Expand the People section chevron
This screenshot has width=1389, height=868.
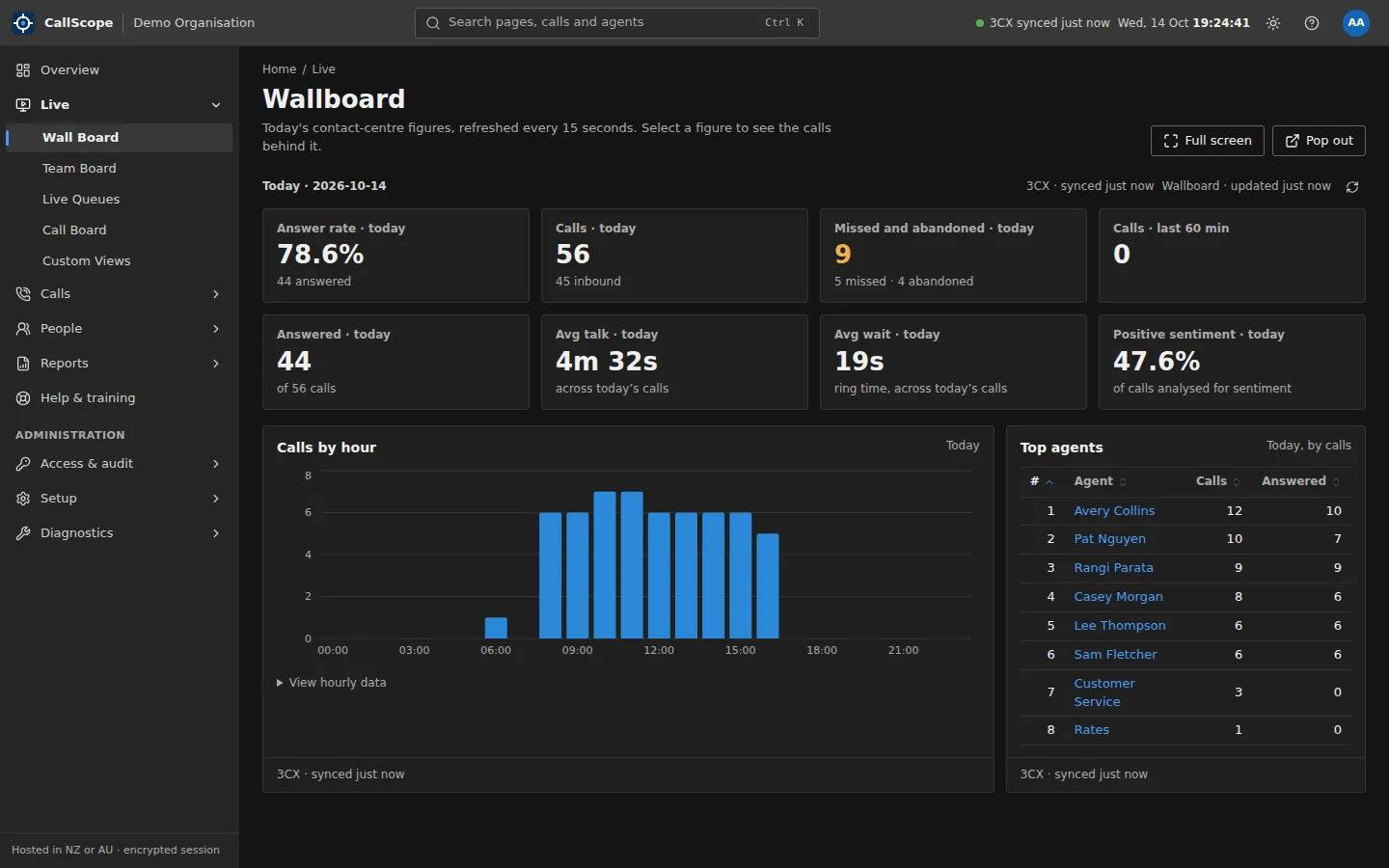pyautogui.click(x=216, y=329)
